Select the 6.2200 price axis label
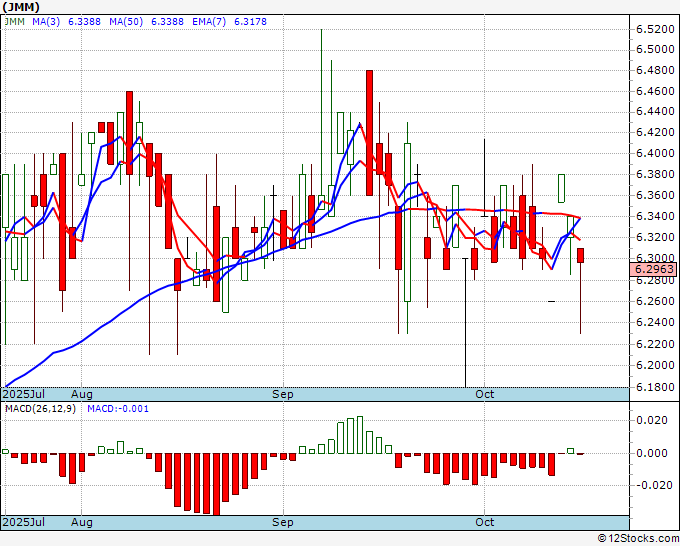 (x=655, y=344)
